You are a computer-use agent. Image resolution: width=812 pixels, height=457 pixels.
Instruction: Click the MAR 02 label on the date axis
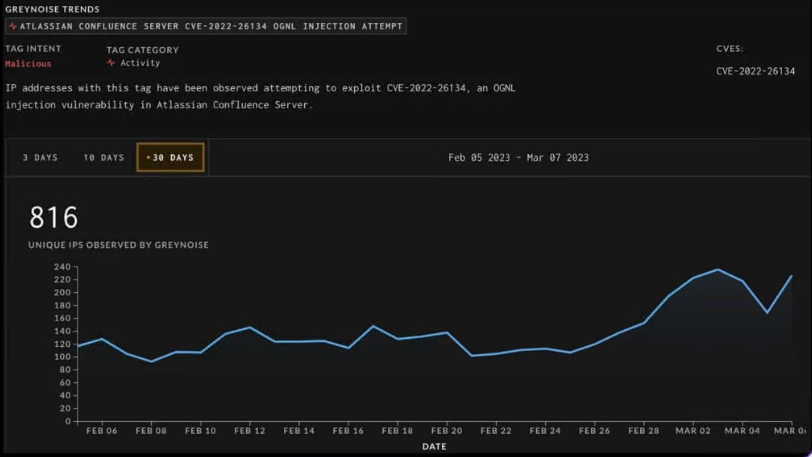coord(693,431)
